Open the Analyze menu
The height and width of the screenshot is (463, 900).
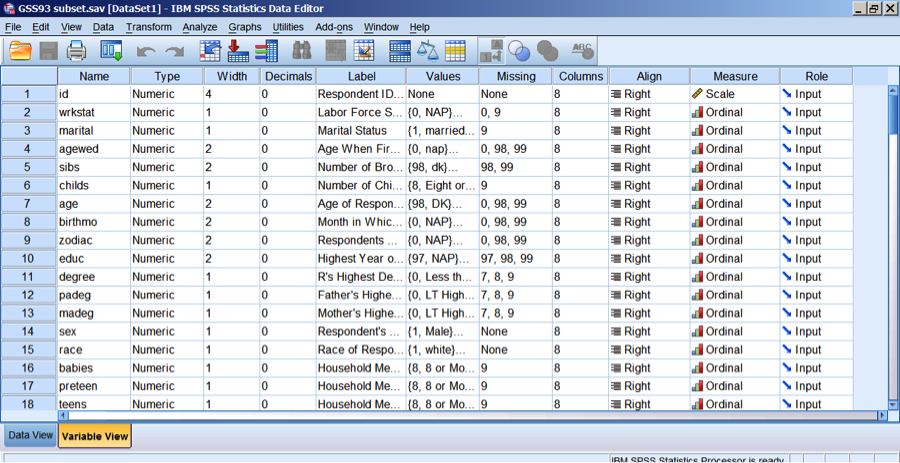(200, 27)
